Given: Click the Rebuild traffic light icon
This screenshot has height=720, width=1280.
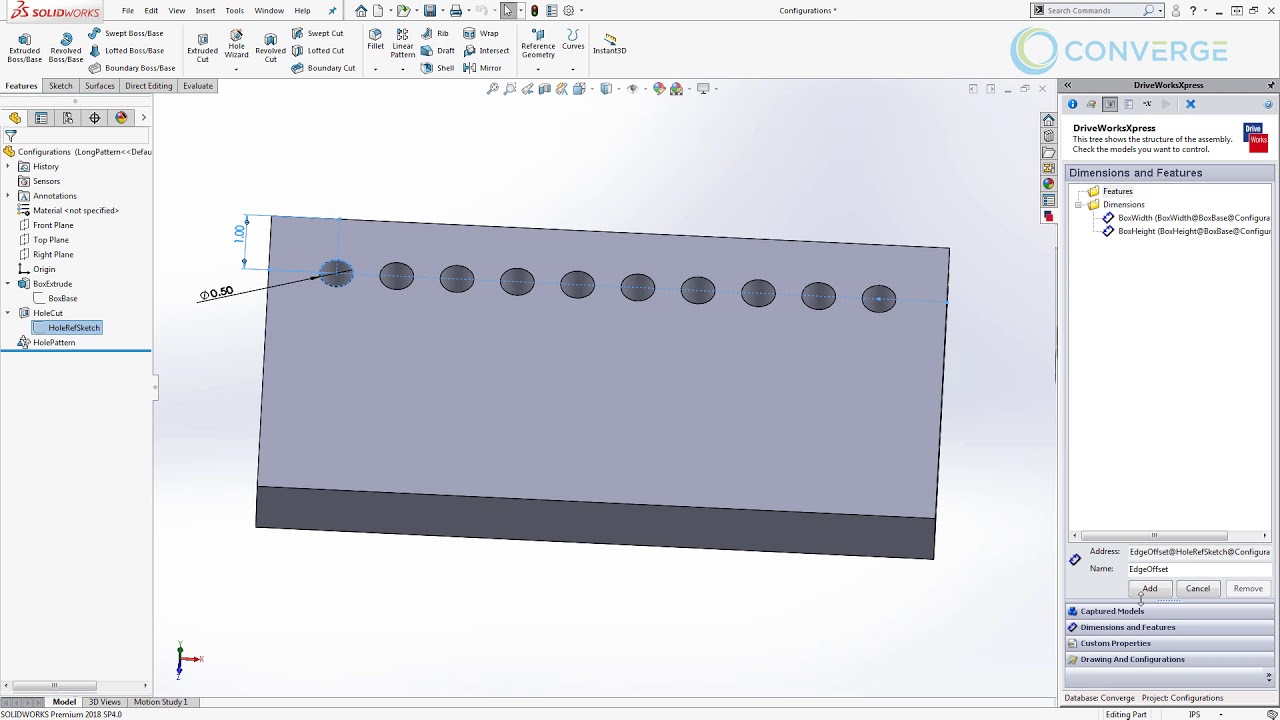Looking at the screenshot, I should pos(535,10).
